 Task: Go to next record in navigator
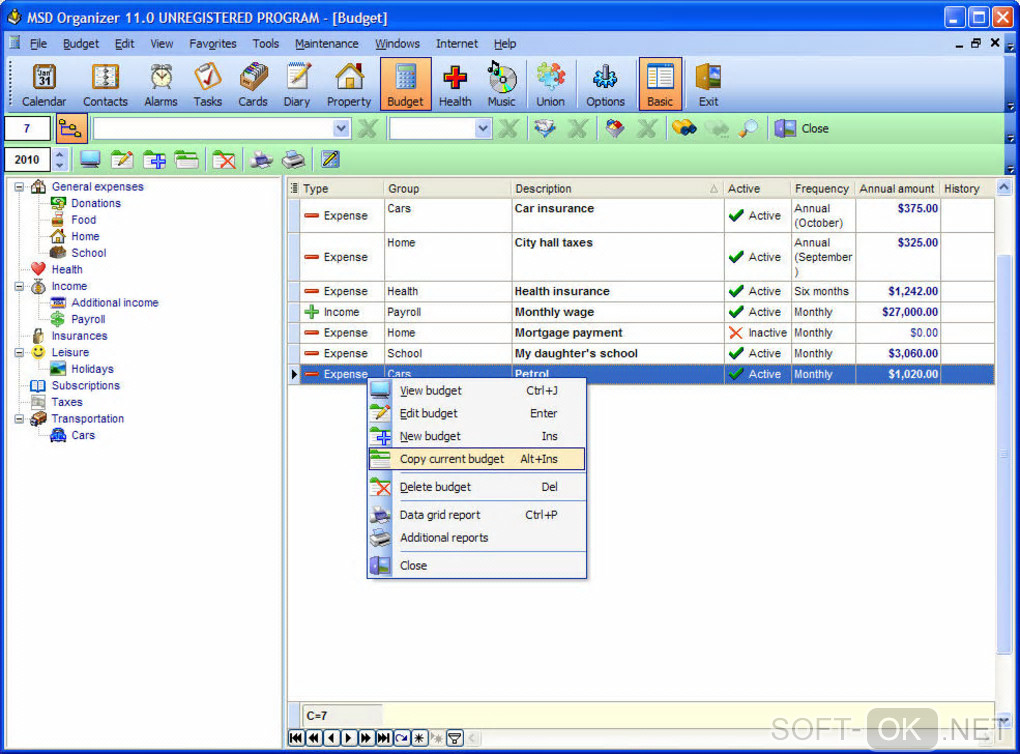click(349, 738)
